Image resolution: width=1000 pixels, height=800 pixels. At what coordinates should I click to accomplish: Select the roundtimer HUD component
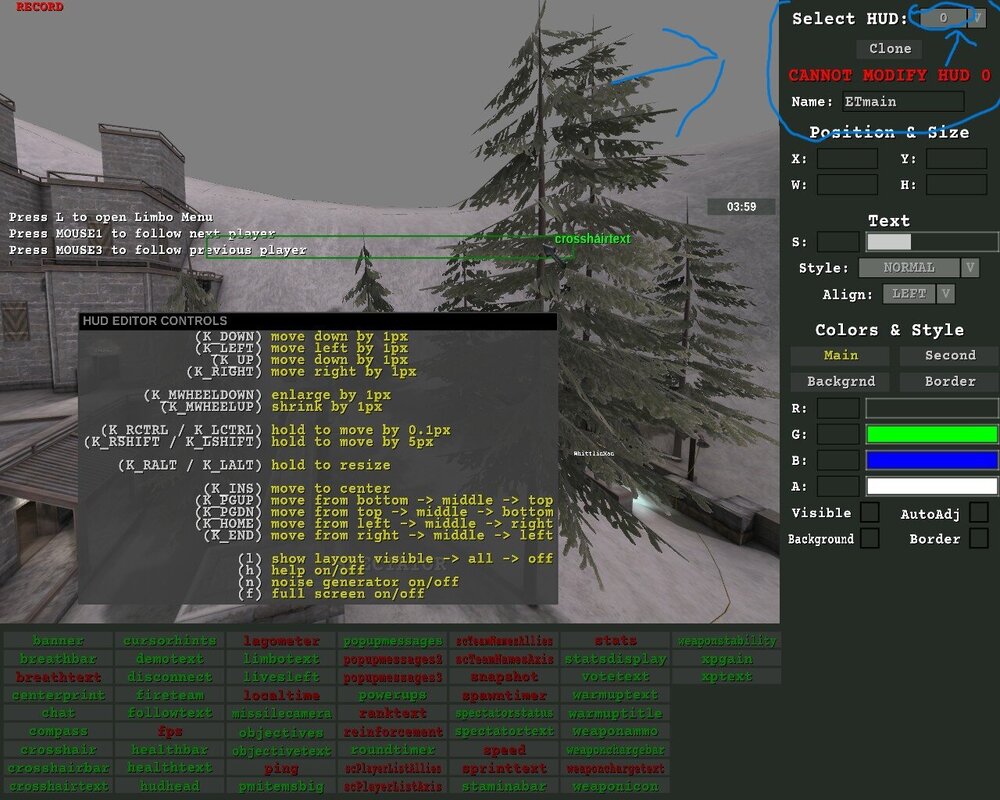393,750
